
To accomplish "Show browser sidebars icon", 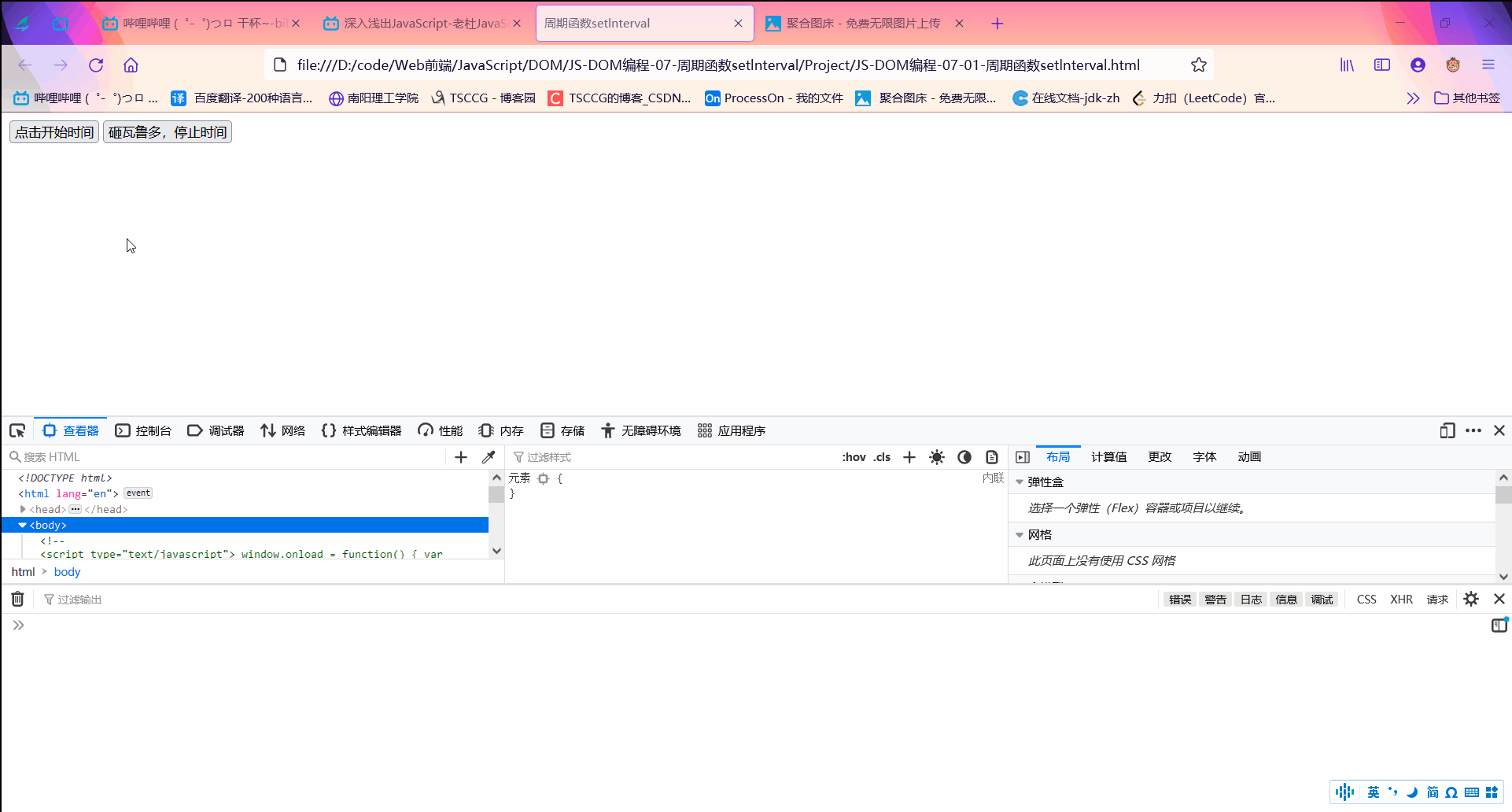I will click(1382, 65).
